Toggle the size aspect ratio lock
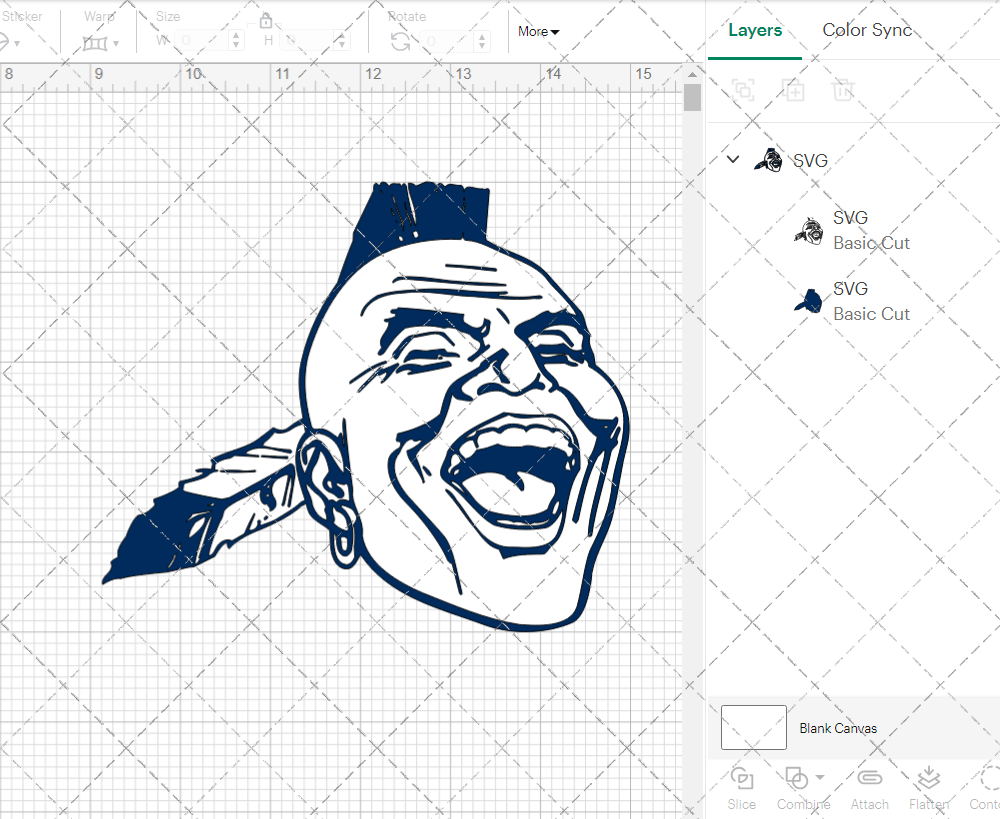This screenshot has height=819, width=1000. click(266, 22)
